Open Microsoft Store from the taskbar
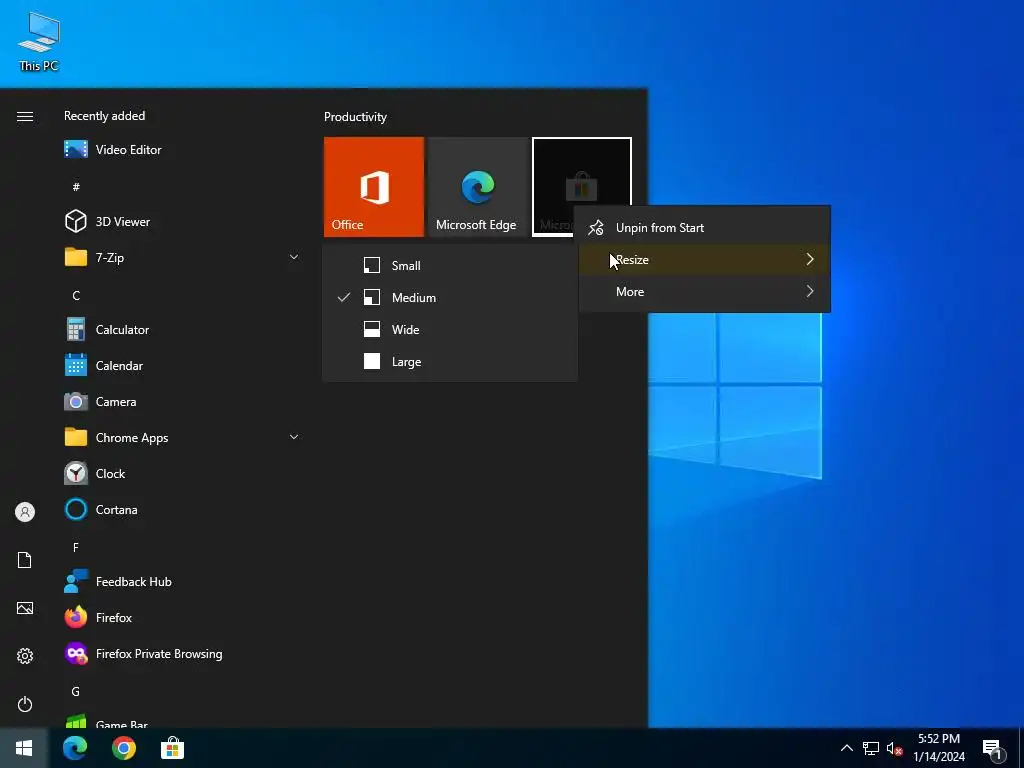The height and width of the screenshot is (768, 1024). tap(172, 748)
